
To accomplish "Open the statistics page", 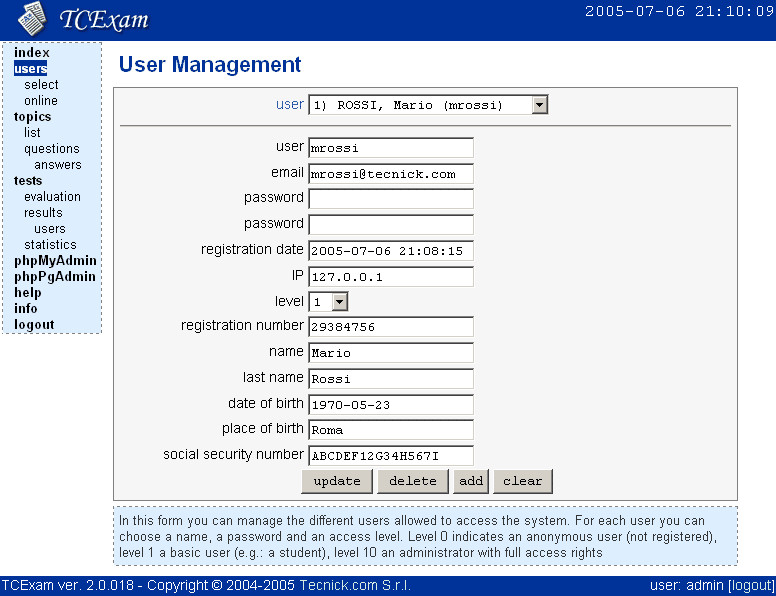I will pos(50,245).
